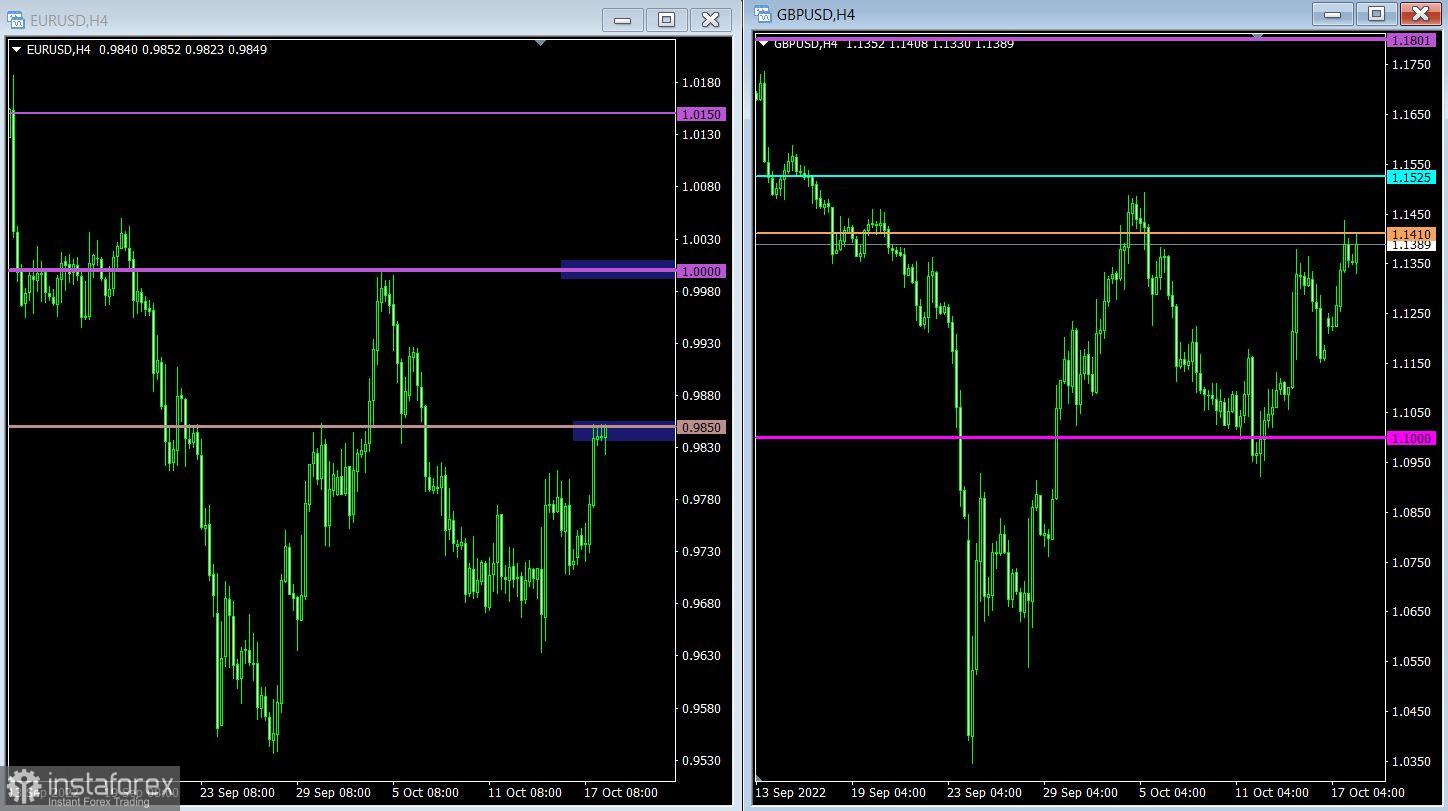Screen dimensions: 1448x811
Task: Click the GBPUSD chart shift triangle marker
Action: [1258, 35]
